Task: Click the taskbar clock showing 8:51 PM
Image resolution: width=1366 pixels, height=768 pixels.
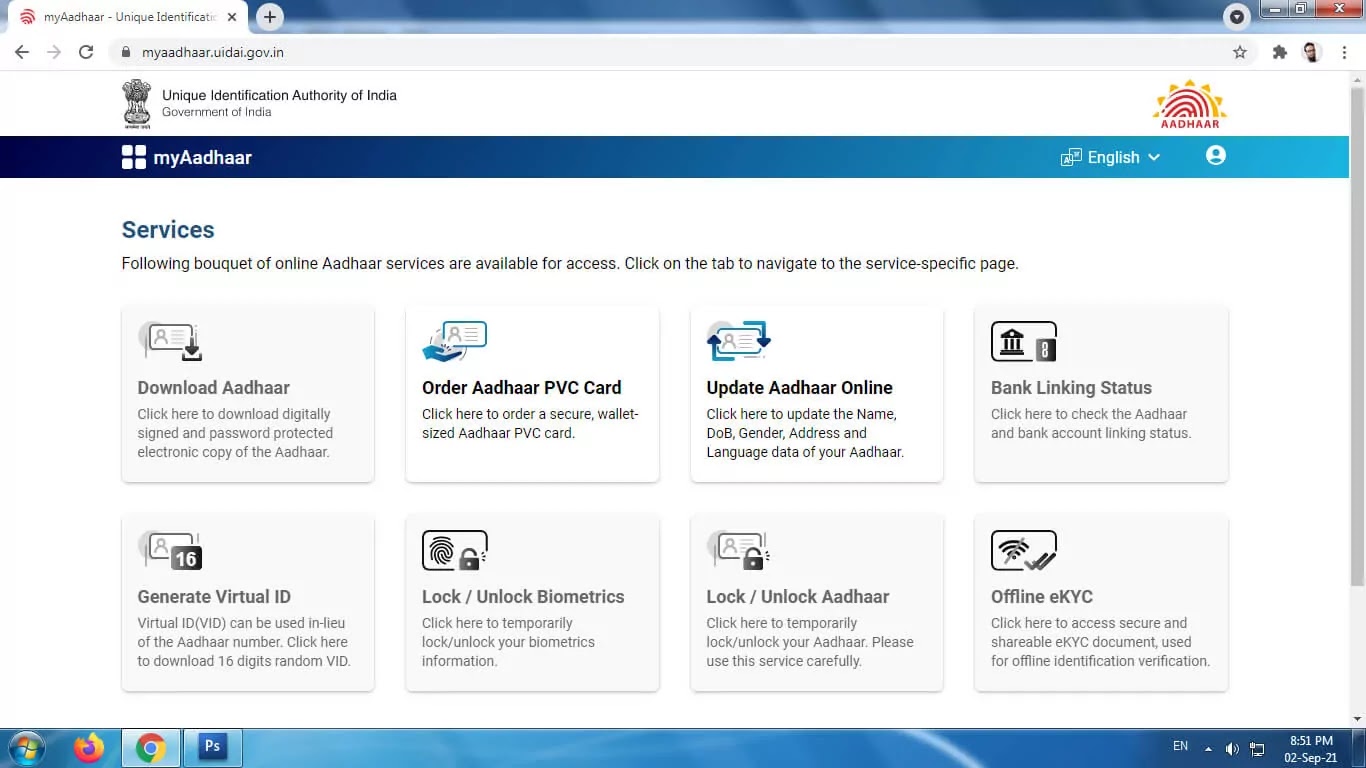Action: 1311,749
